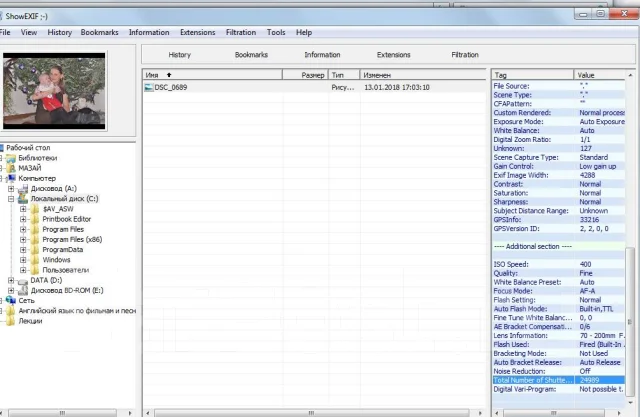Sort by the Изменен column header
The image size is (640, 417).
point(422,75)
